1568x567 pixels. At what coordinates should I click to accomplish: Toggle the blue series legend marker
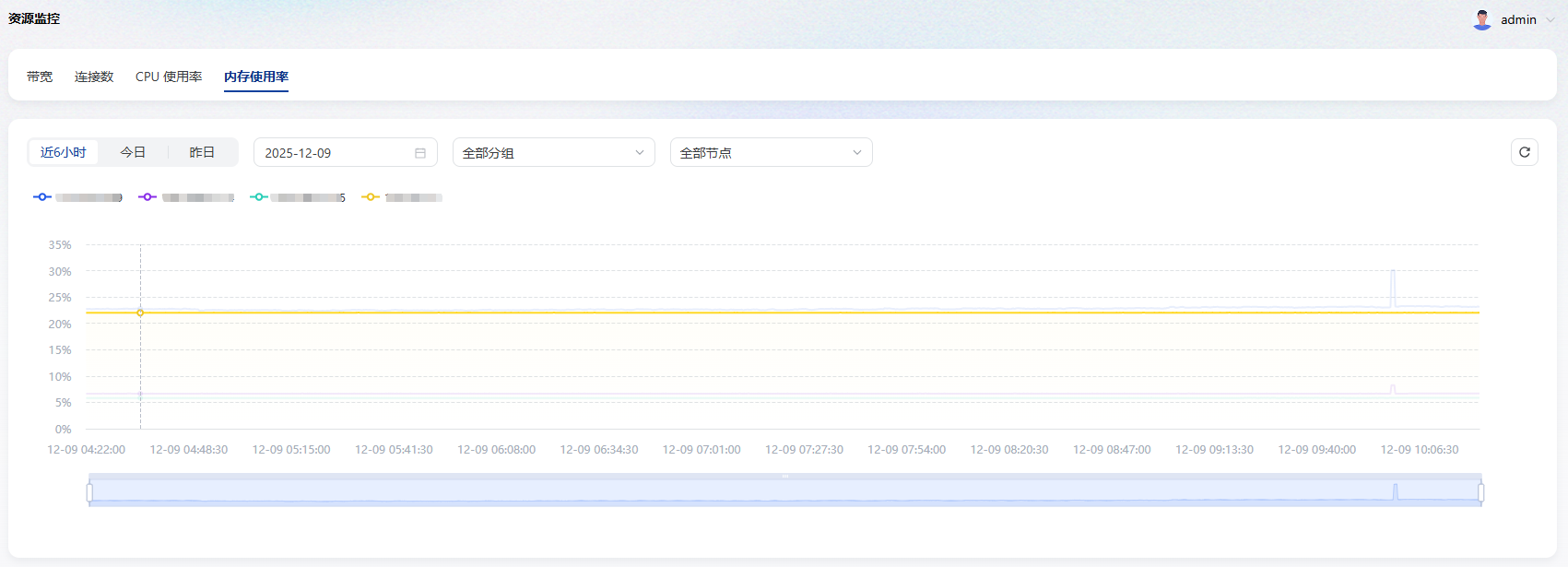(42, 197)
